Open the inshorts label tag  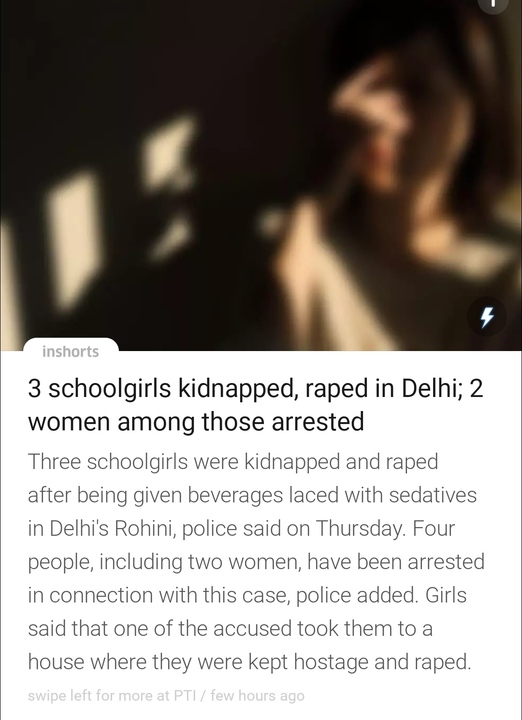point(71,351)
